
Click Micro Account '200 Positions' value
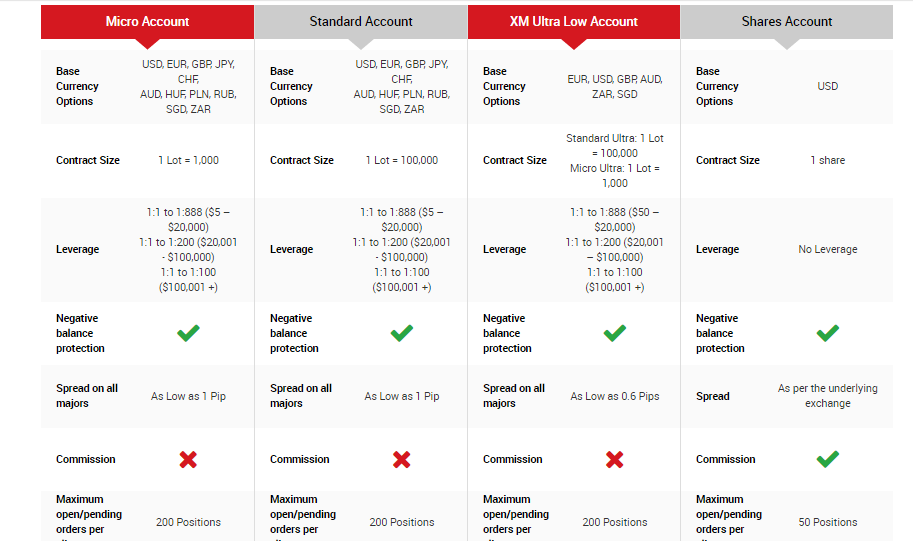point(188,522)
